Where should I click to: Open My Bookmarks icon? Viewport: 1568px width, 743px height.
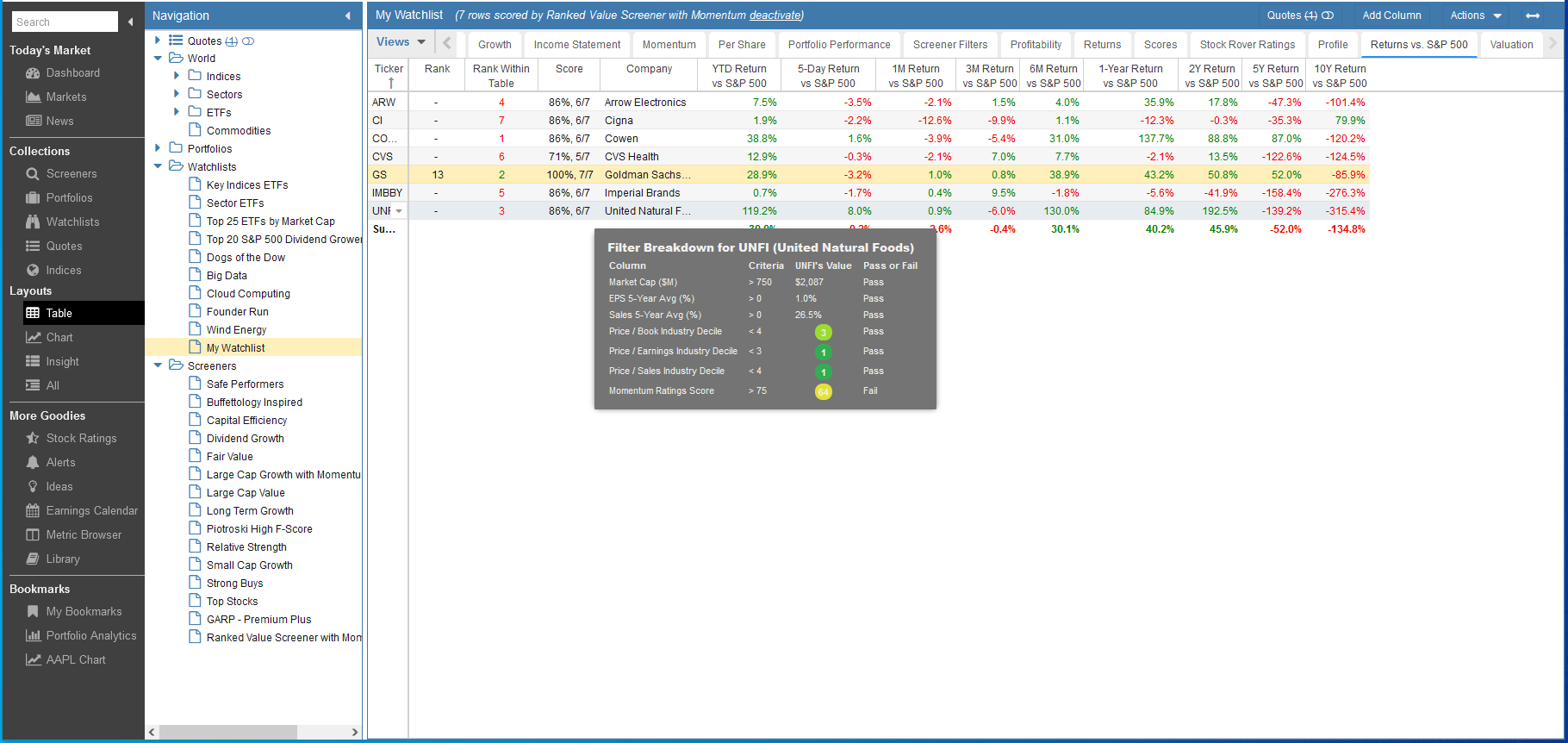(34, 612)
